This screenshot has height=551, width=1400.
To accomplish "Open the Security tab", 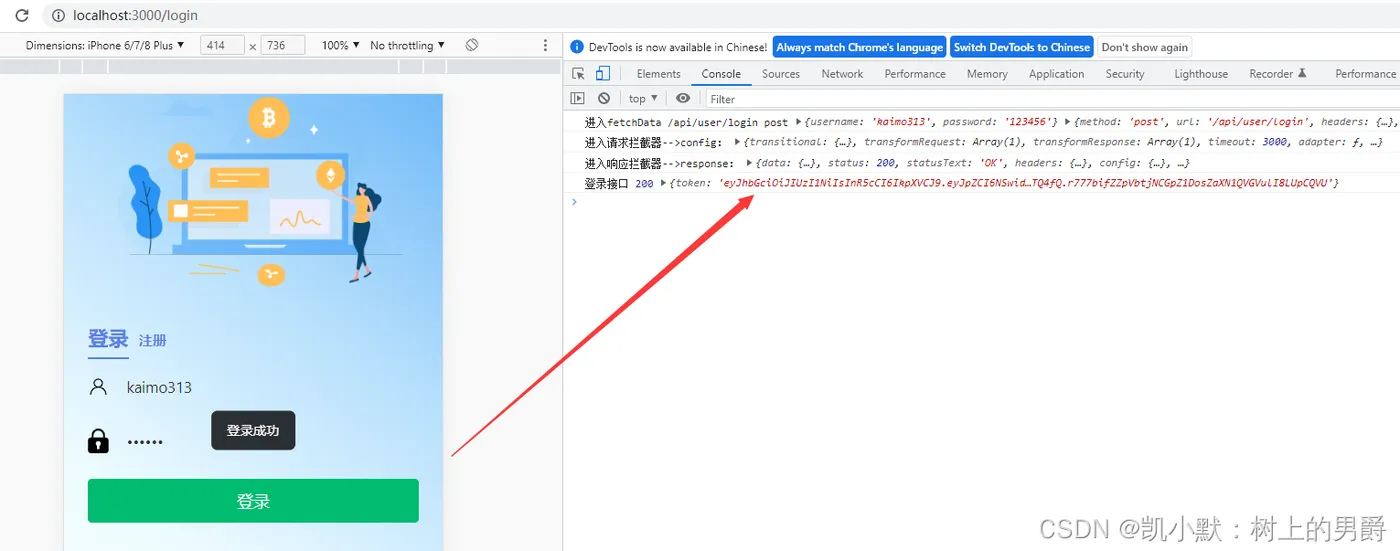I will [1125, 74].
